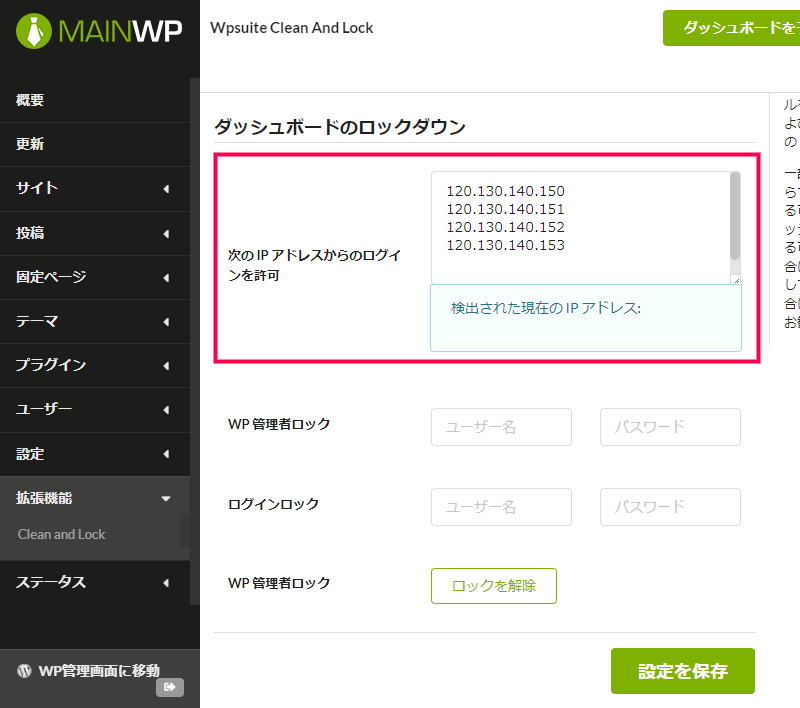
Task: Click the IP address 120.130.140.150 line
Action: (x=506, y=191)
